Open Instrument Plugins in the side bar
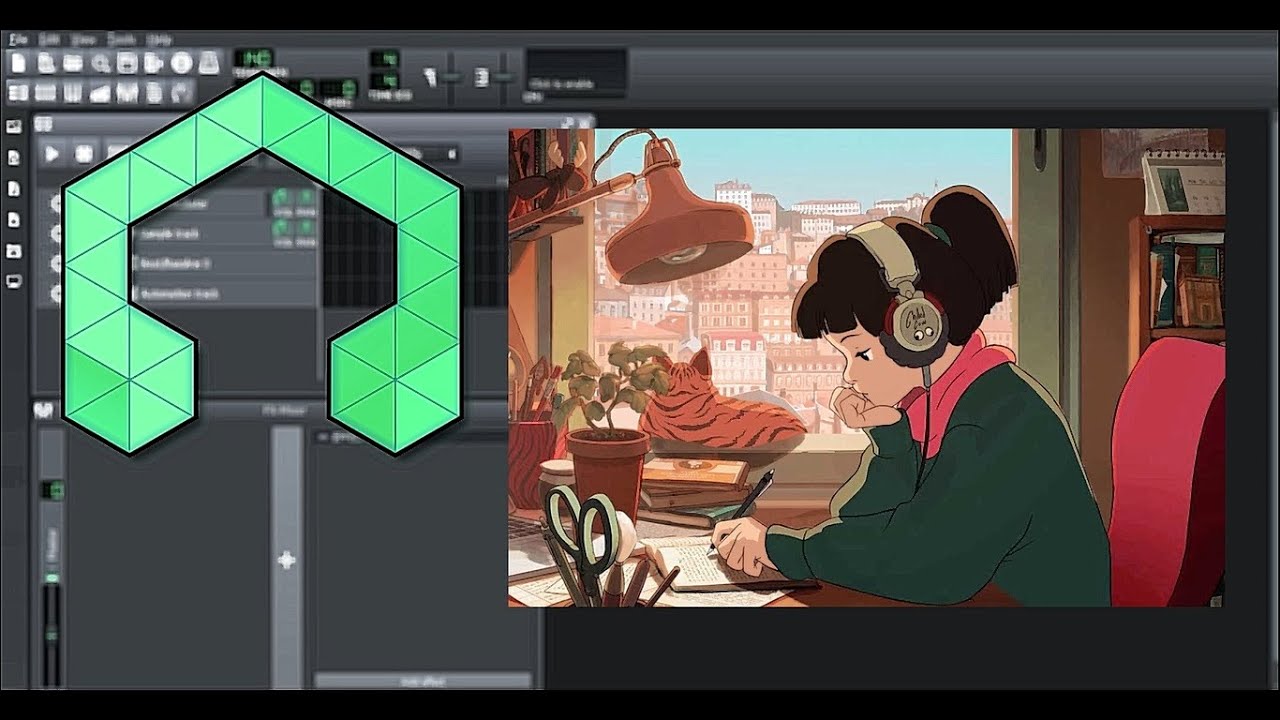1280x720 pixels. coord(14,127)
